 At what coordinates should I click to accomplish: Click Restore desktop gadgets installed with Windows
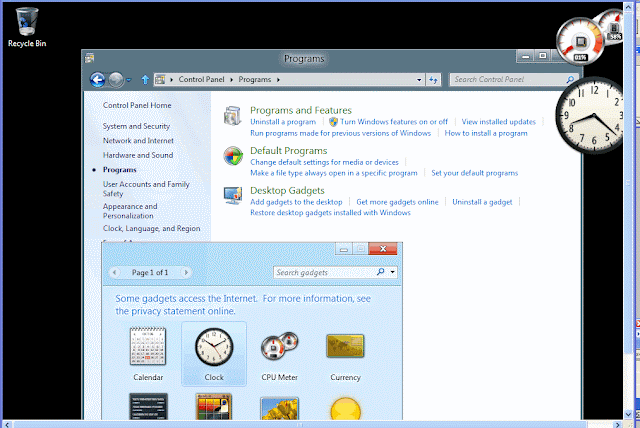point(330,213)
